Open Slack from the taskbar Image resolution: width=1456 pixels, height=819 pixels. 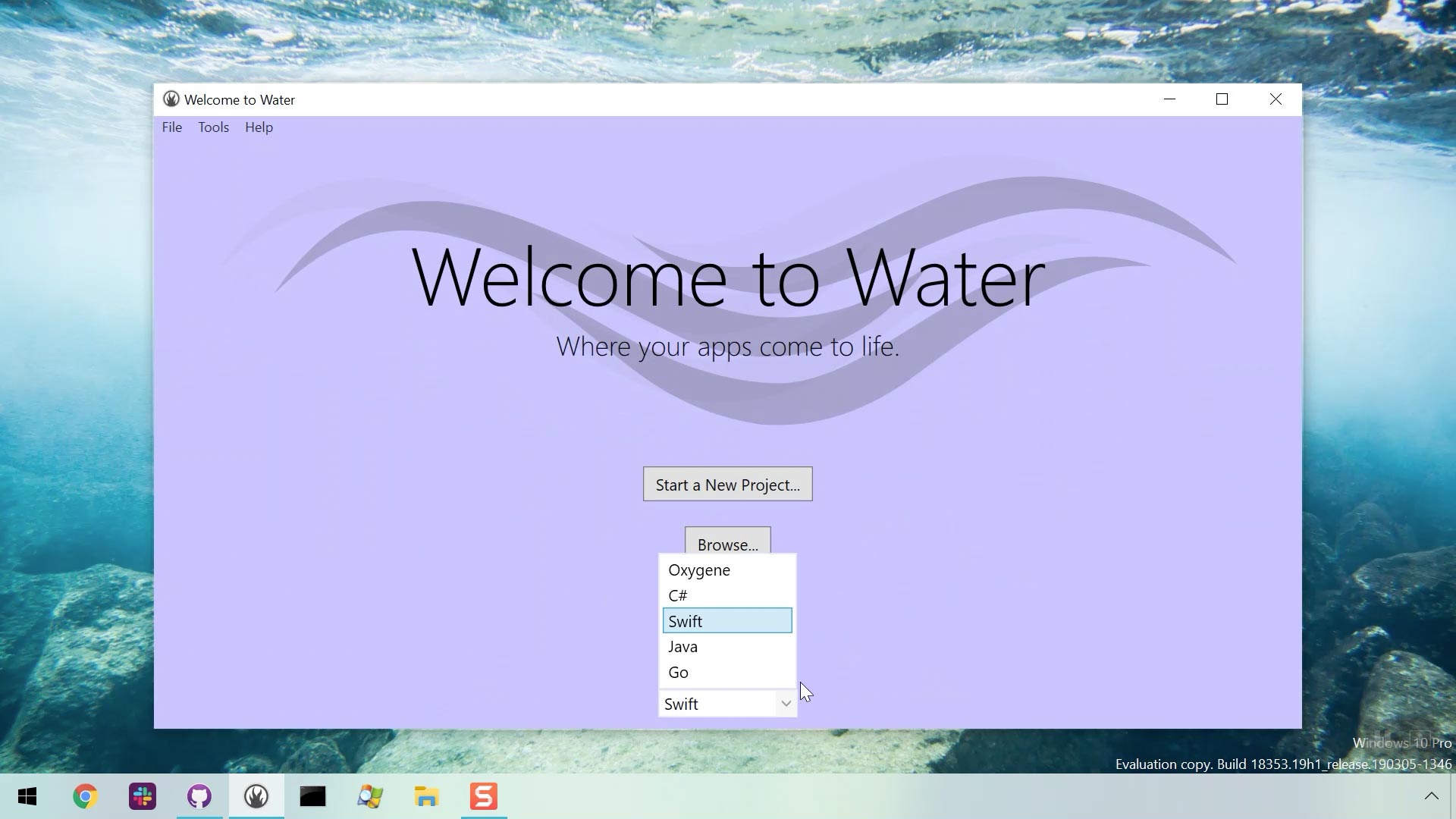tap(143, 796)
